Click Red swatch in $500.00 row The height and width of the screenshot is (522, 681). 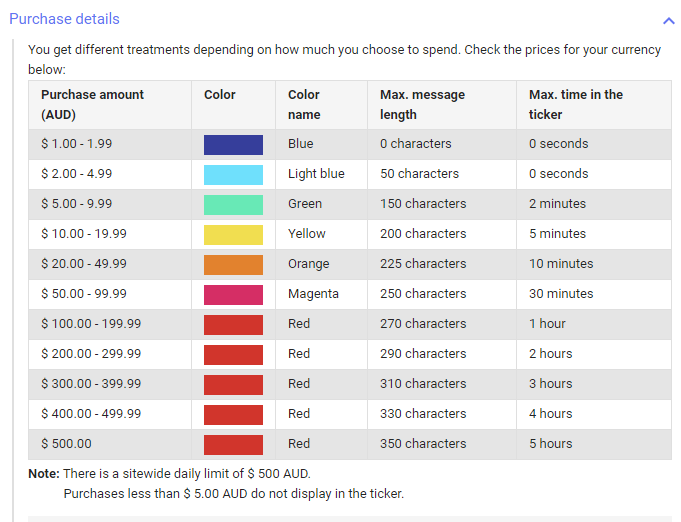[233, 445]
